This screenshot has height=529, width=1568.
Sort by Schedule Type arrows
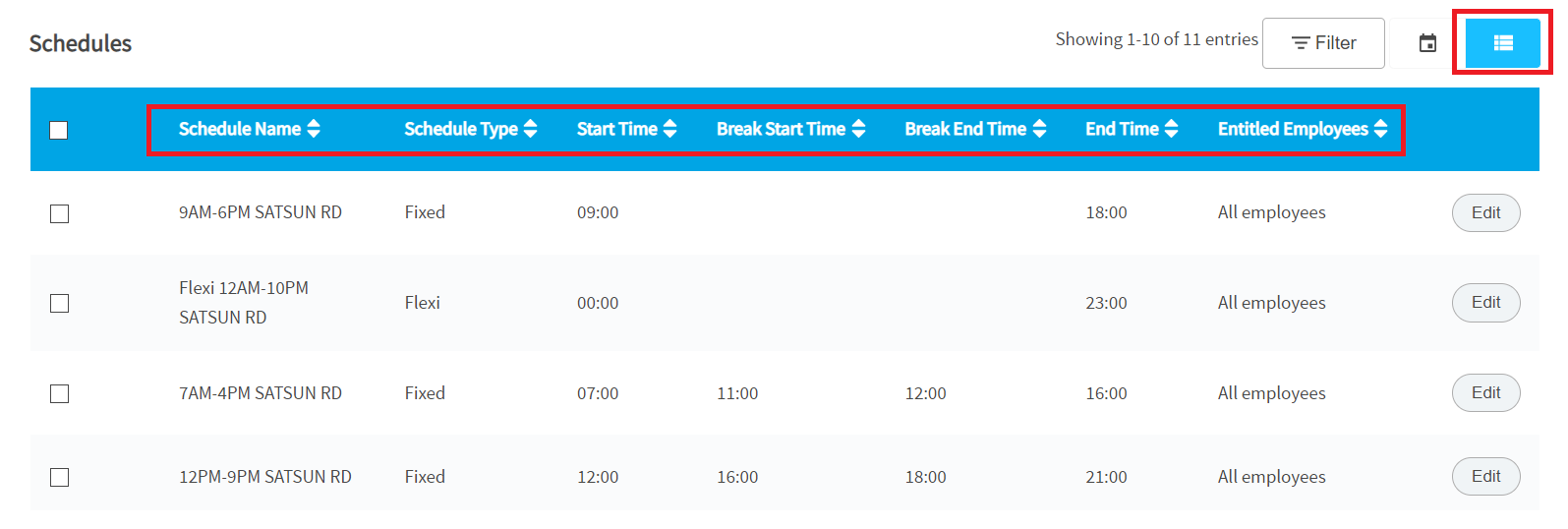click(531, 129)
